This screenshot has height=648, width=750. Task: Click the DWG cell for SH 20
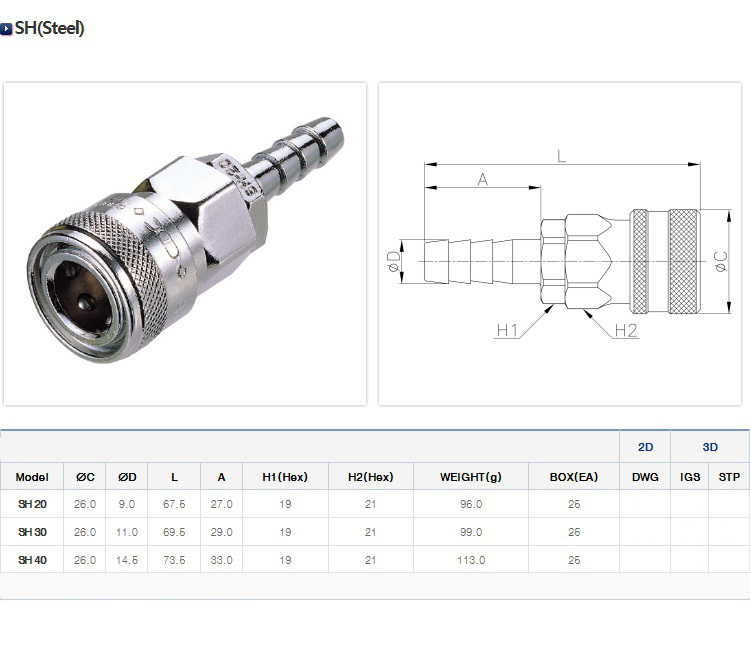pos(645,504)
